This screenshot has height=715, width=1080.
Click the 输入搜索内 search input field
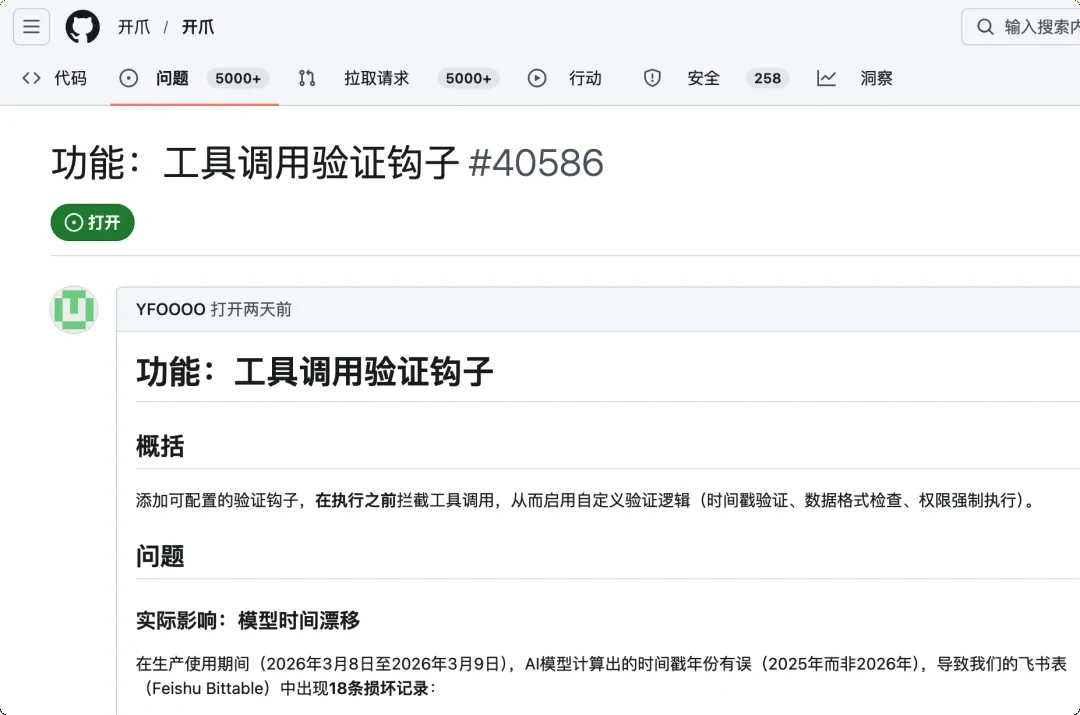point(1030,26)
